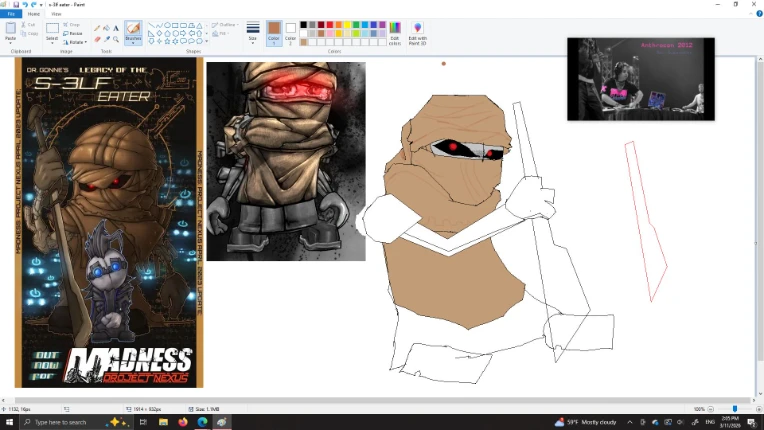This screenshot has width=764, height=430.
Task: Select the Fill with color bucket tool
Action: (106, 28)
